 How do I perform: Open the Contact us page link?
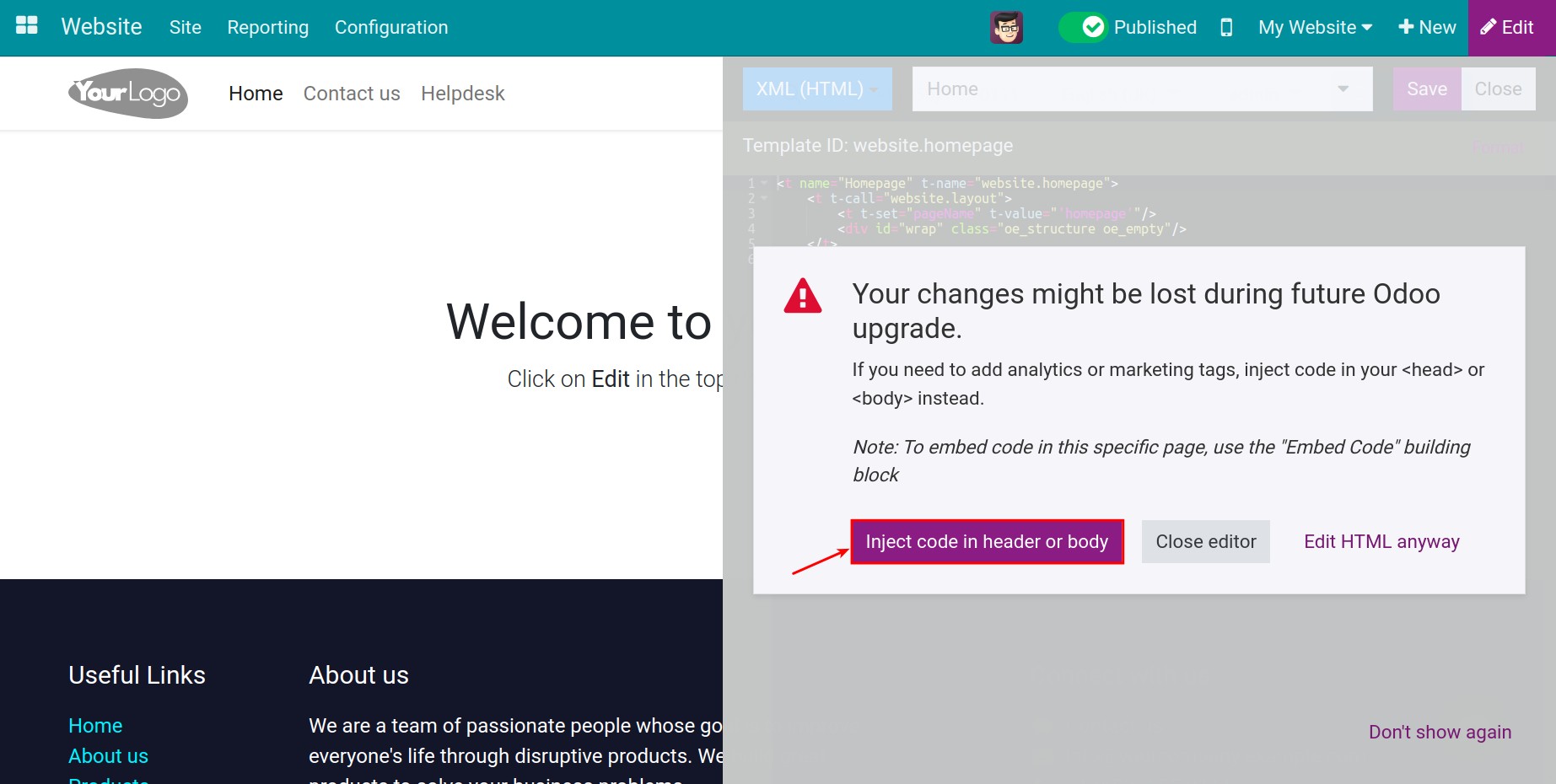pos(352,94)
